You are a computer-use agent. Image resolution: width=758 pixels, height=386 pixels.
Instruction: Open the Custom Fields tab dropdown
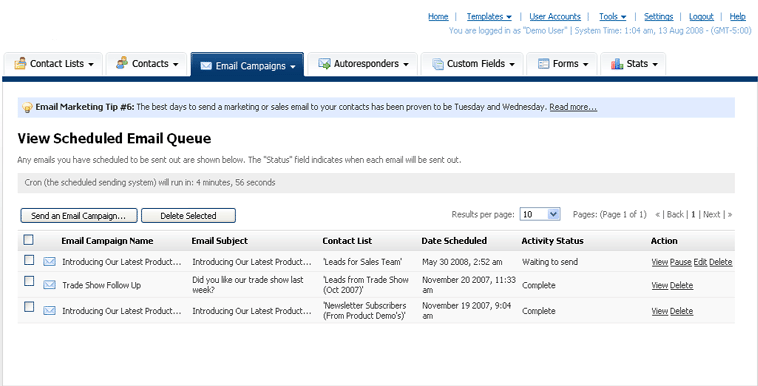511,64
